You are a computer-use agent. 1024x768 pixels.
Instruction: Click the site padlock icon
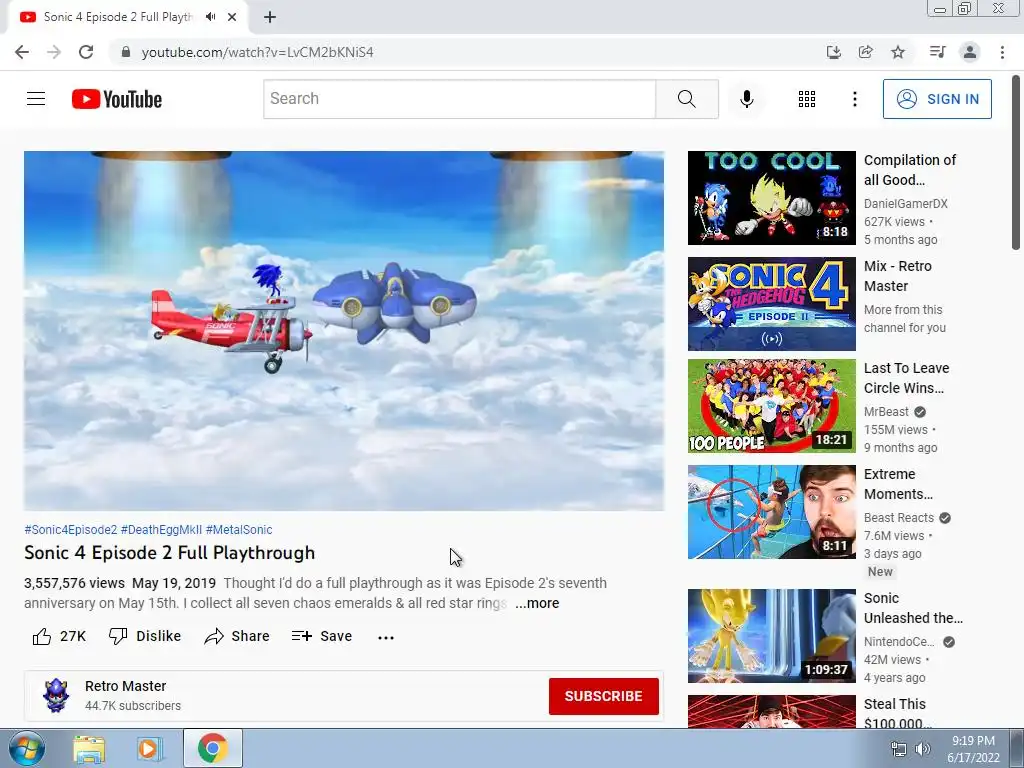(x=126, y=52)
